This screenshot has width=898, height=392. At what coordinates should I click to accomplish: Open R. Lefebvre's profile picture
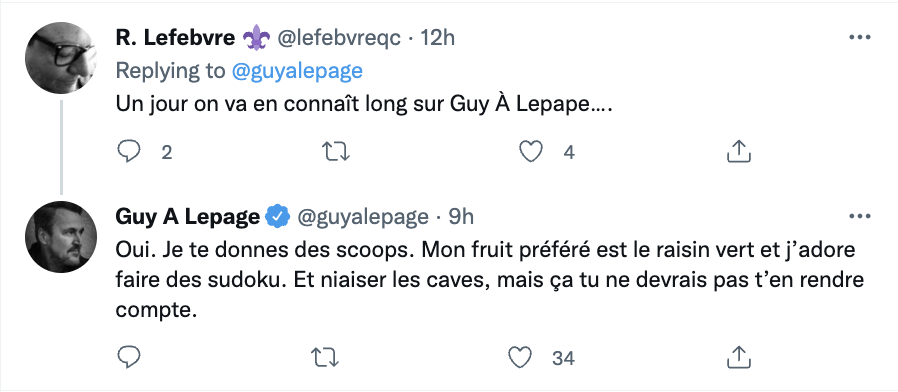(61, 58)
